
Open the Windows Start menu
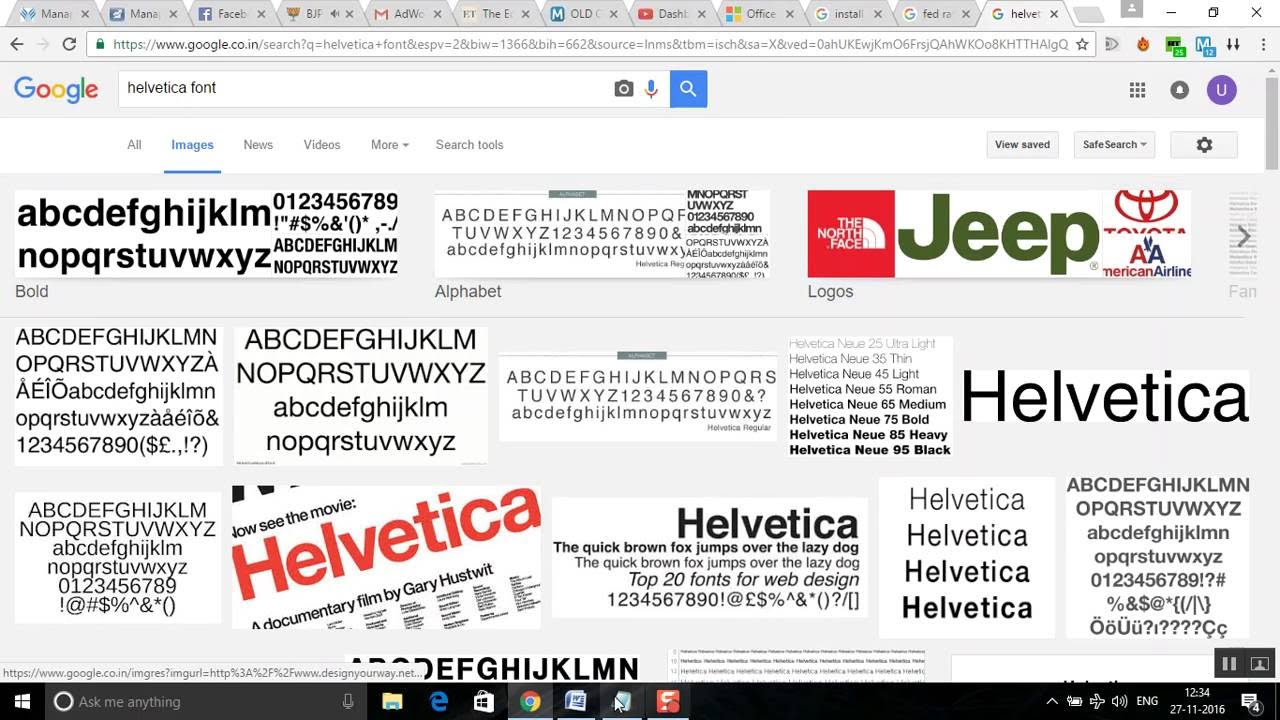coord(22,701)
